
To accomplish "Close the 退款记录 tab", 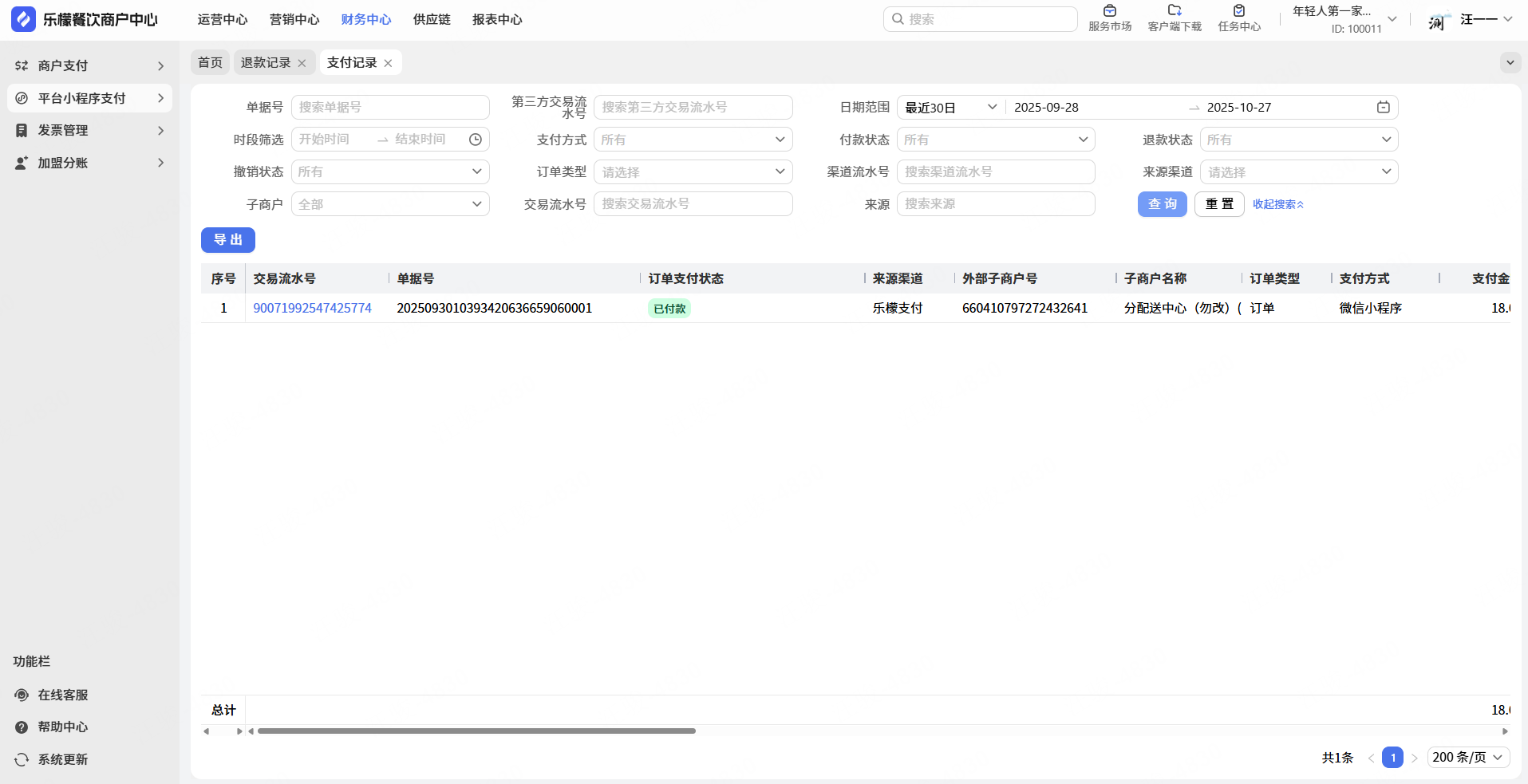I will pos(302,63).
